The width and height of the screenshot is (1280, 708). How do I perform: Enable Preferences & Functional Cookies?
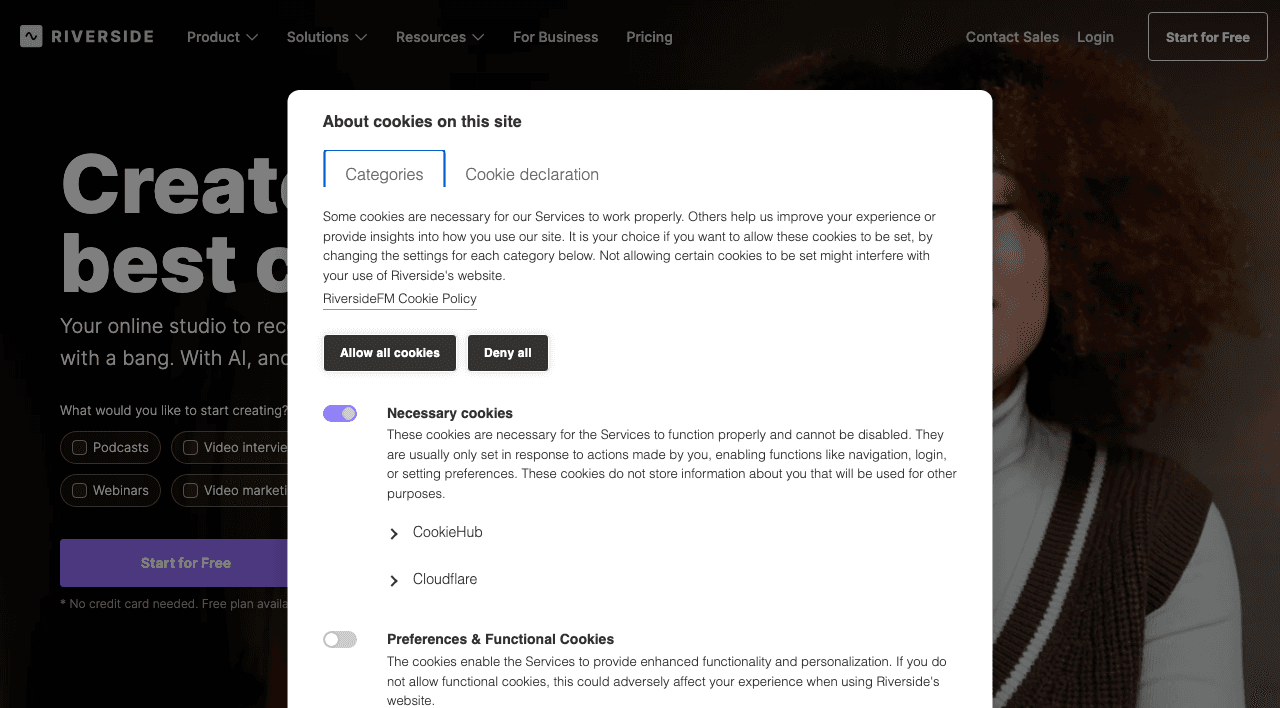pos(340,639)
